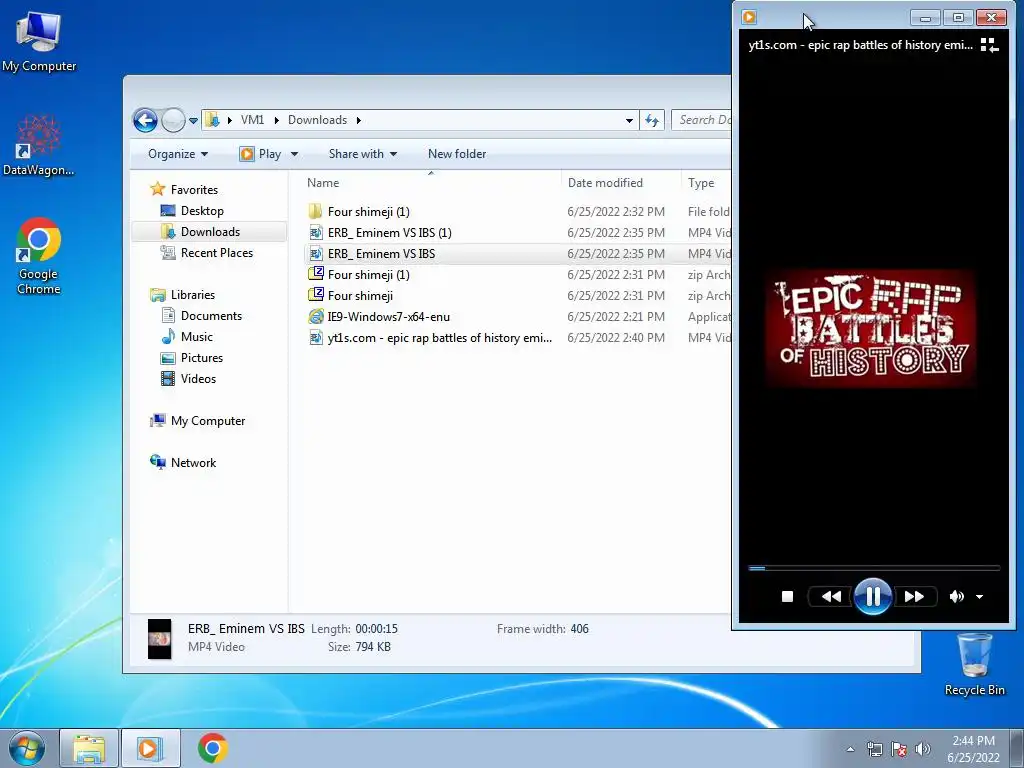
Task: Go back in Explorer
Action: pyautogui.click(x=145, y=120)
